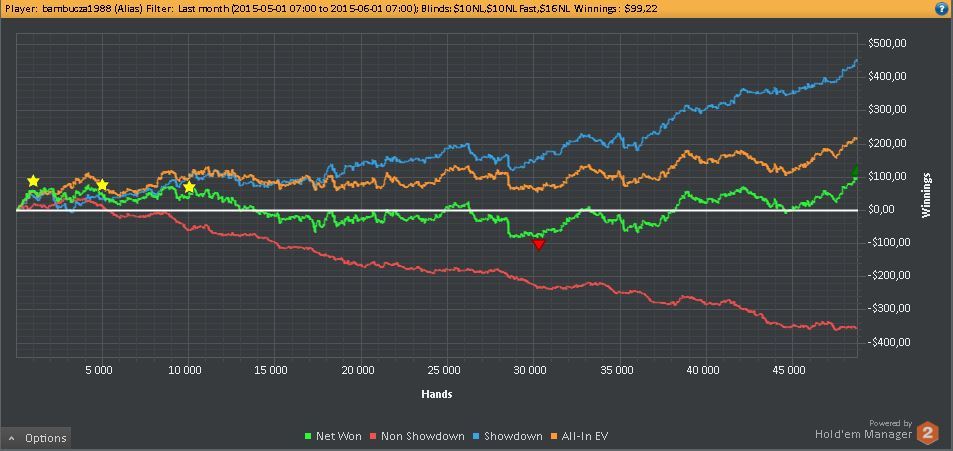
Task: Open the help question mark icon
Action: point(943,8)
